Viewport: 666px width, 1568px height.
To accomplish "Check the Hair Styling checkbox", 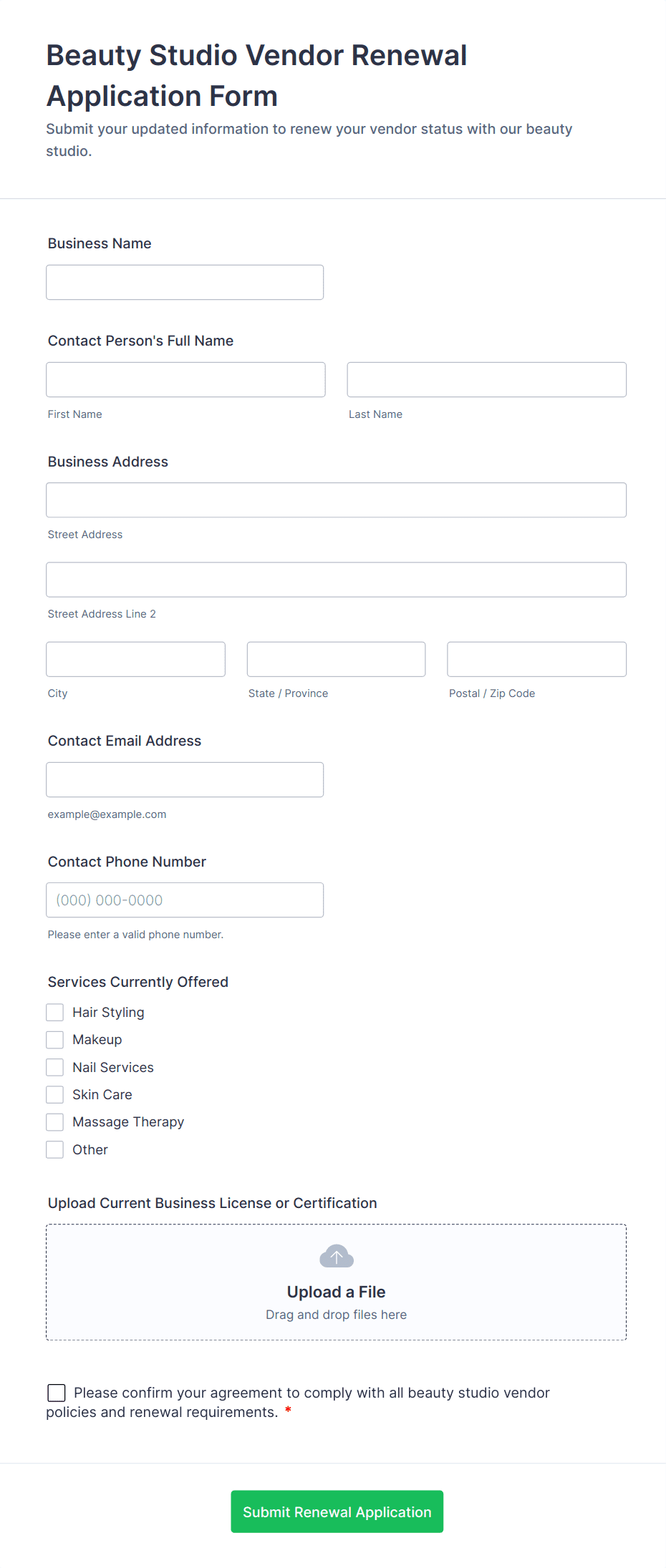I will (55, 1012).
